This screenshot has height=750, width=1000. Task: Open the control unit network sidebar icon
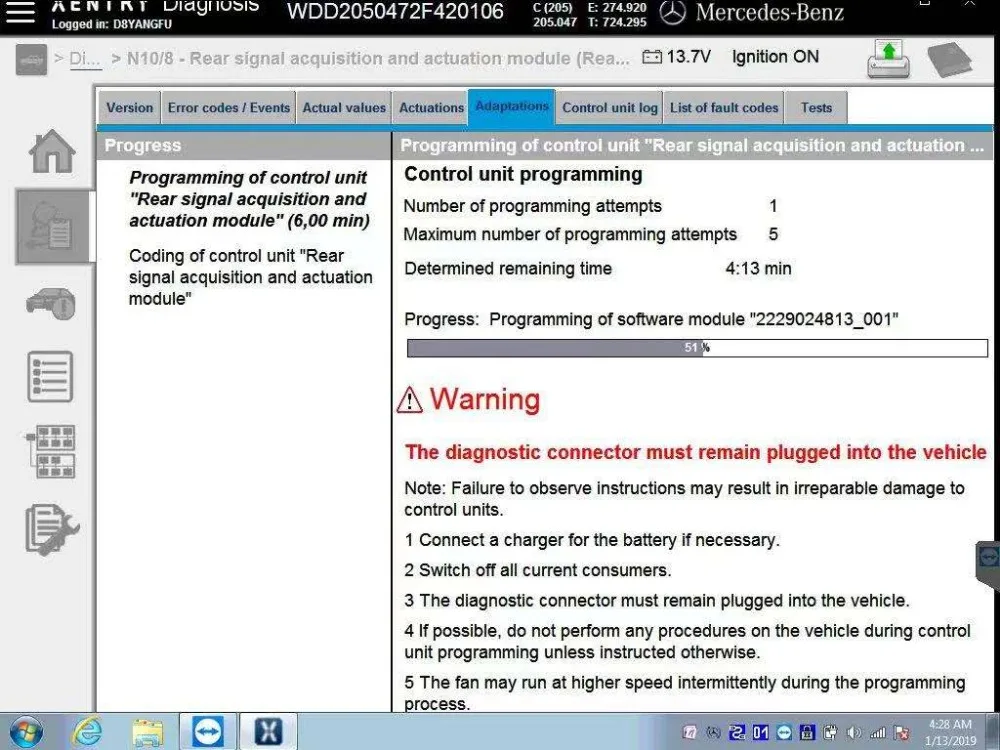[51, 452]
